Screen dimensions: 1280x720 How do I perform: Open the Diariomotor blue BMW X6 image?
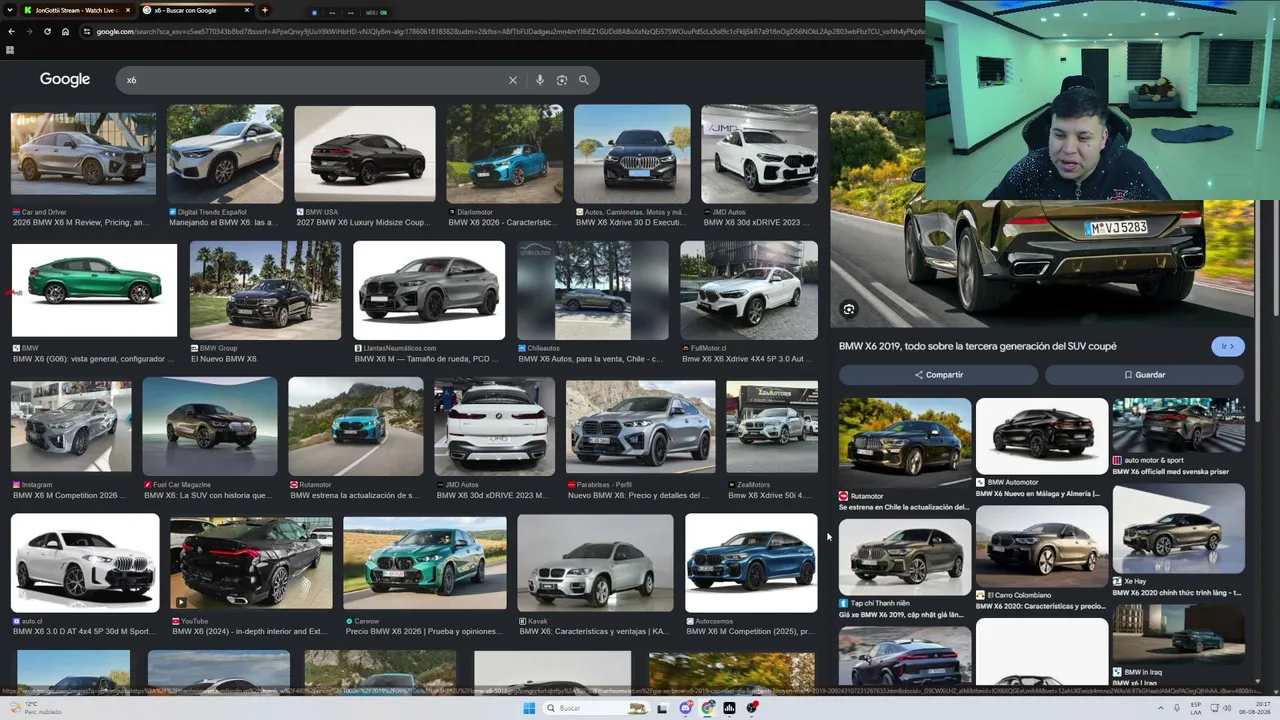(x=504, y=154)
